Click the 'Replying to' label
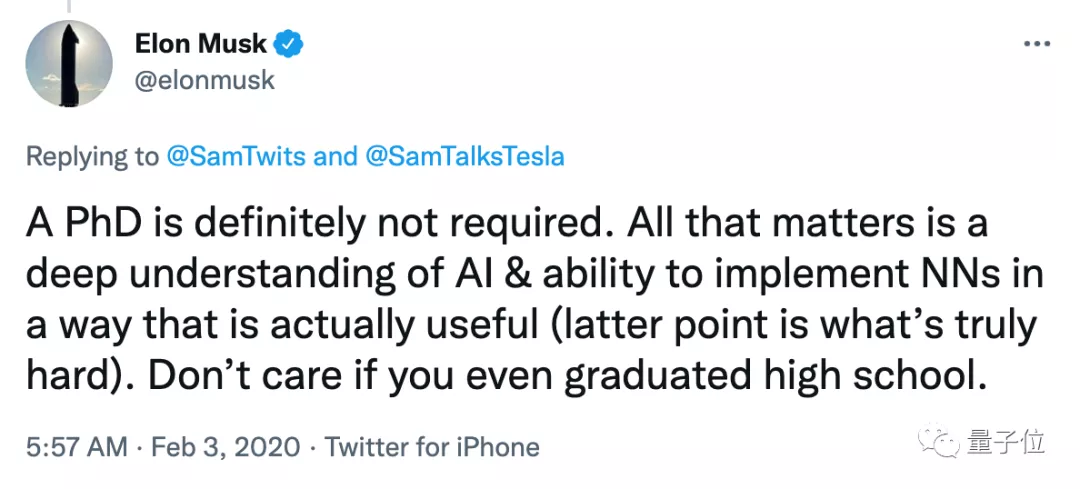This screenshot has width=1080, height=489. (x=92, y=156)
